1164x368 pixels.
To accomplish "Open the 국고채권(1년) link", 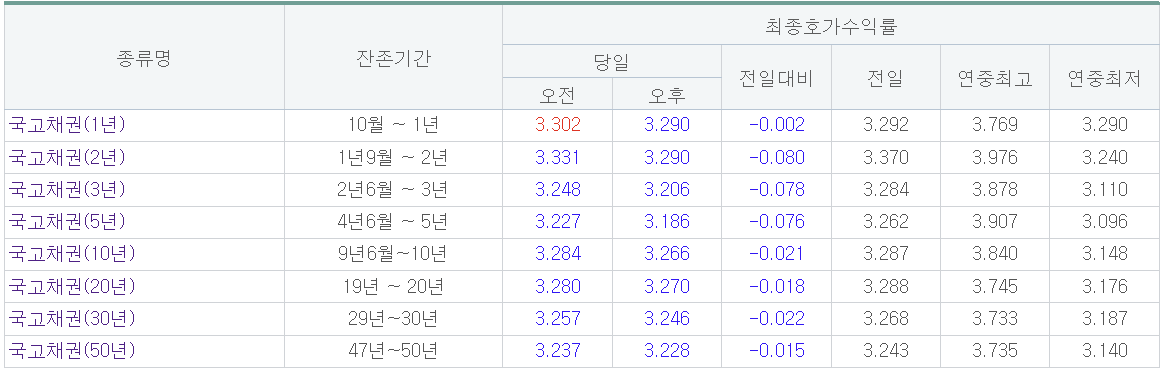I will 67,125.
